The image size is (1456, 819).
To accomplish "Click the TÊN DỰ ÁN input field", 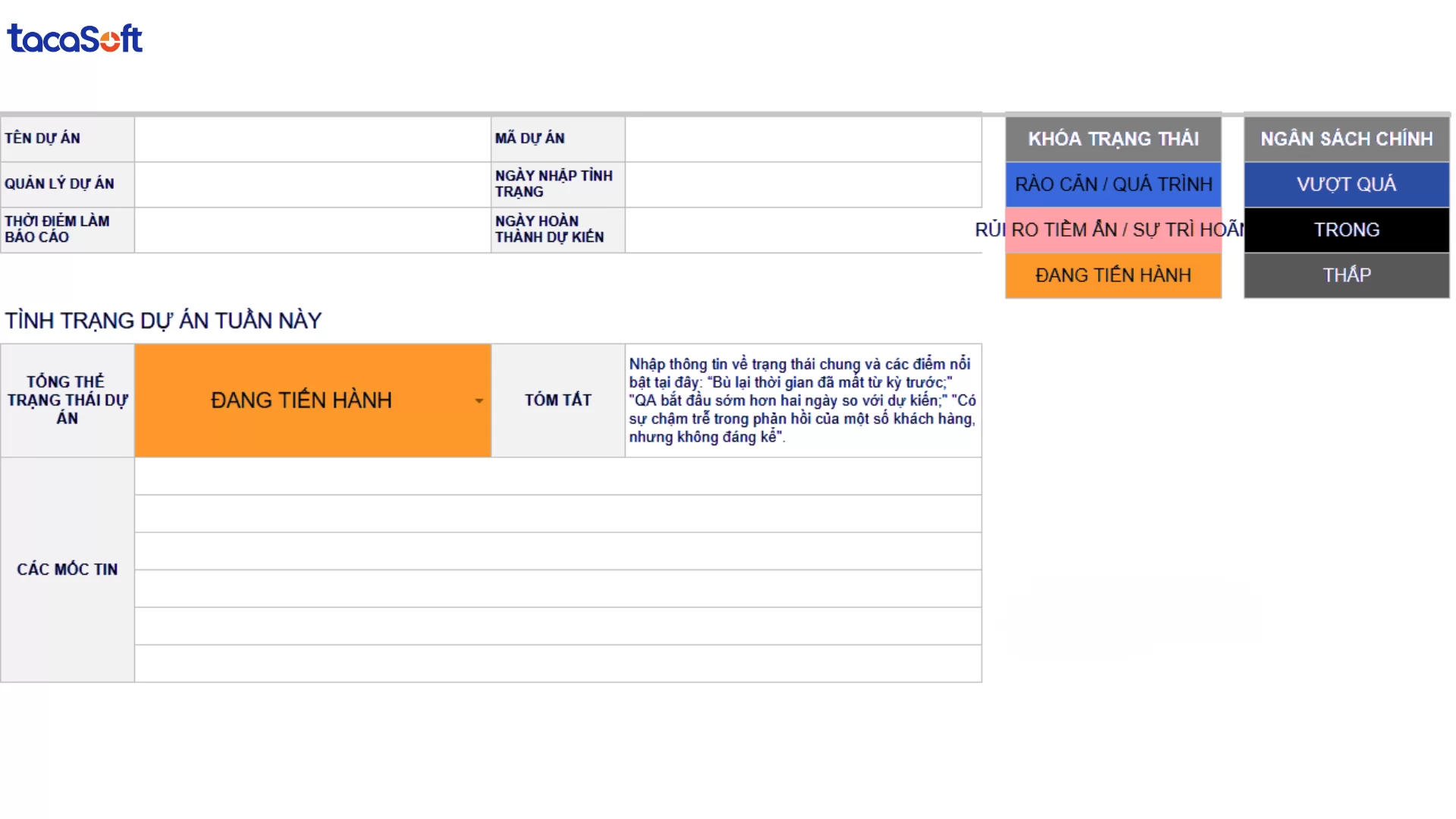I will click(x=312, y=139).
